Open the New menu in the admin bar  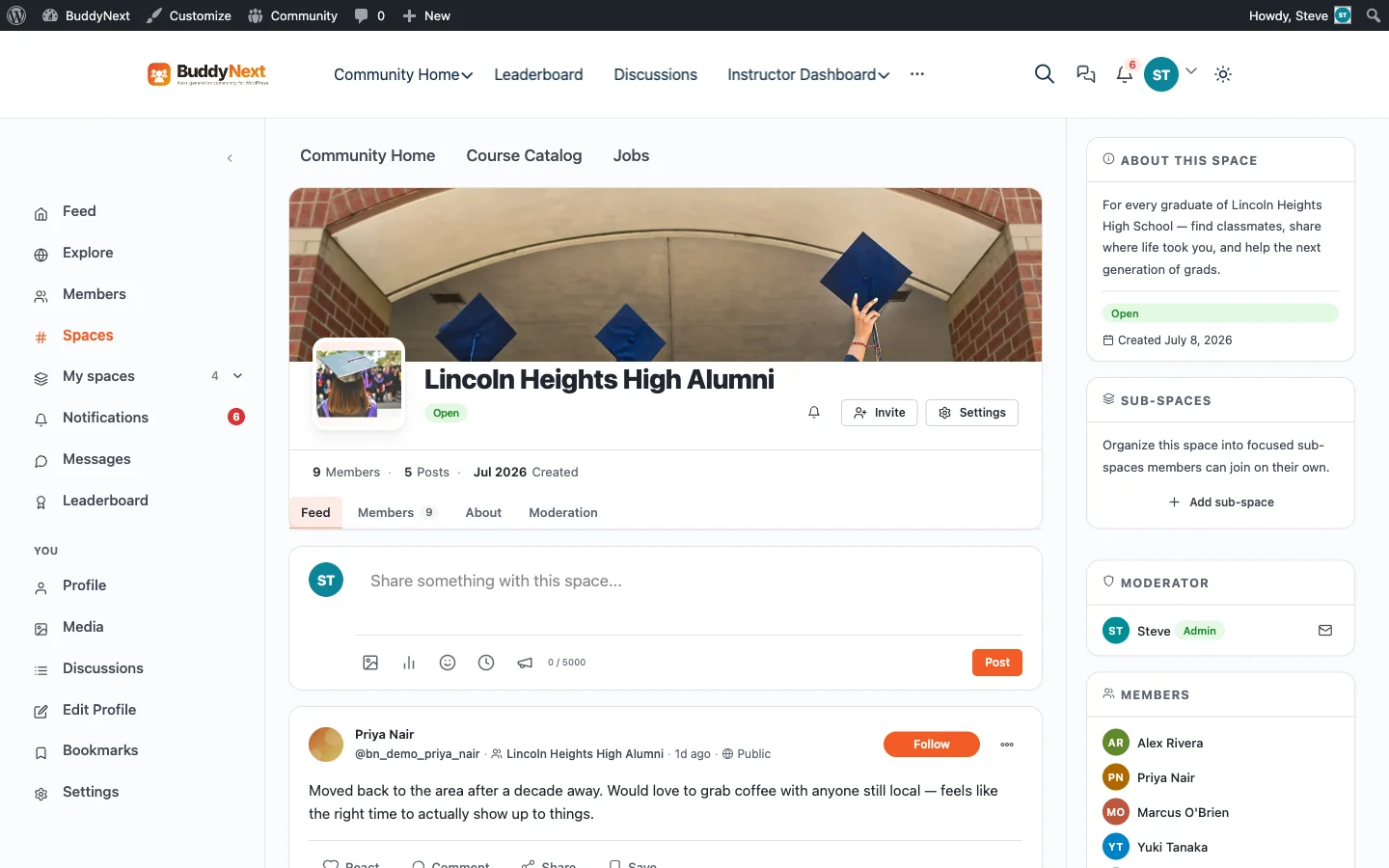pos(426,15)
